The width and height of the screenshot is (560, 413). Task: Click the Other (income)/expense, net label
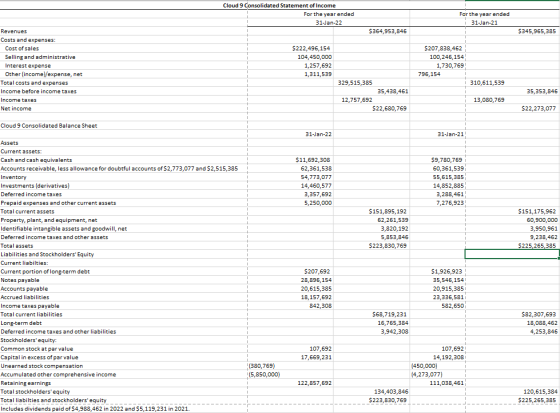click(44, 74)
